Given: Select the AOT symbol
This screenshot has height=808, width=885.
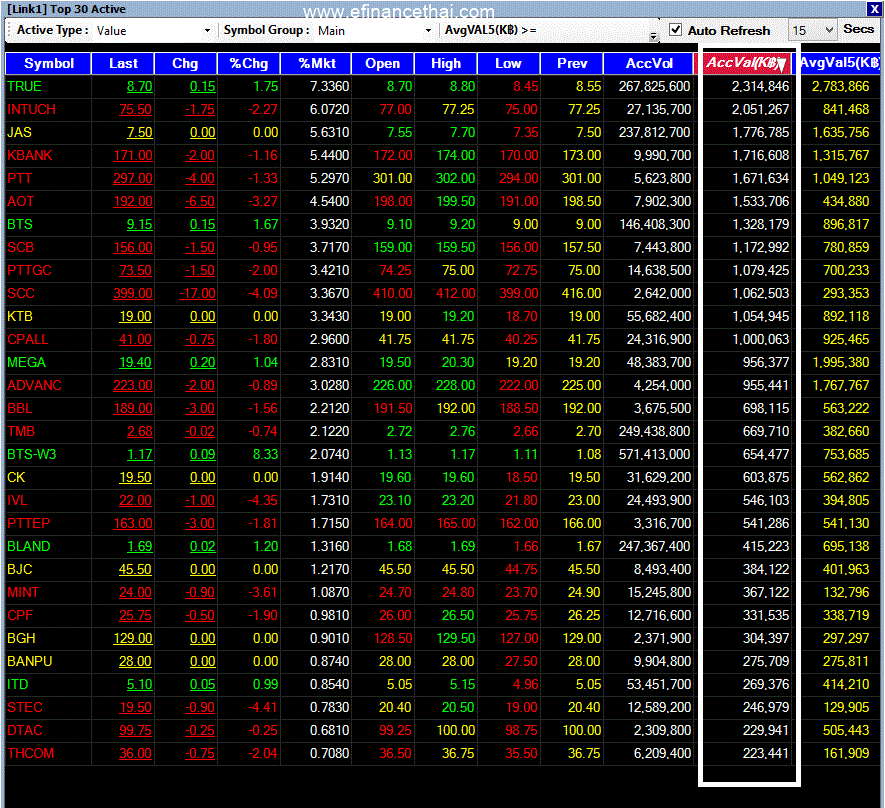Looking at the screenshot, I should pos(20,201).
